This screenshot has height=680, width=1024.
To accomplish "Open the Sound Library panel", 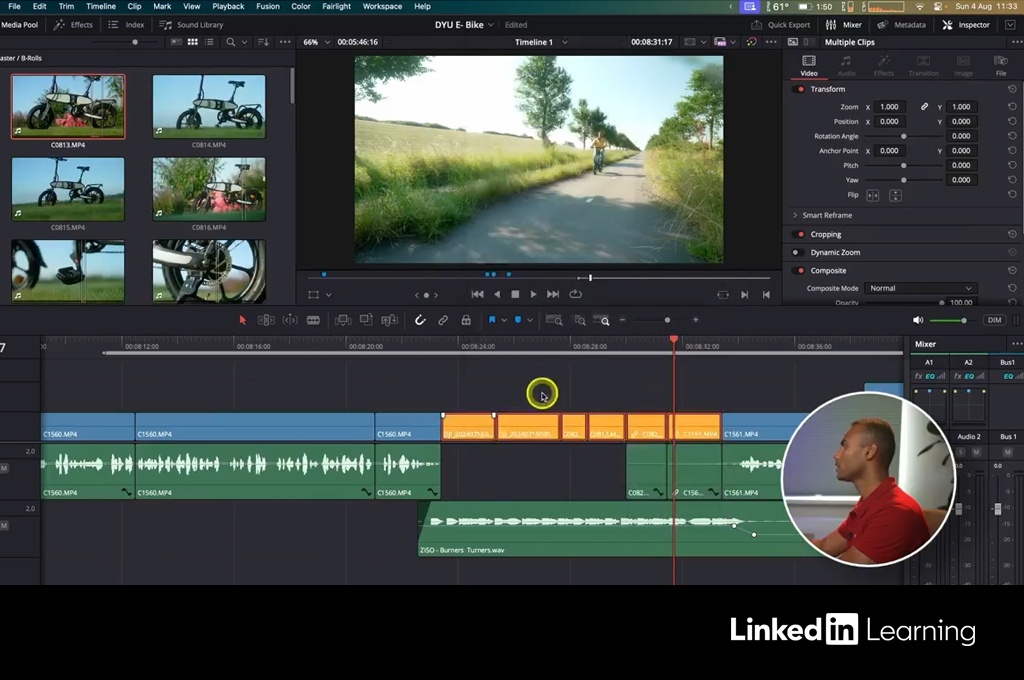I will [x=193, y=24].
